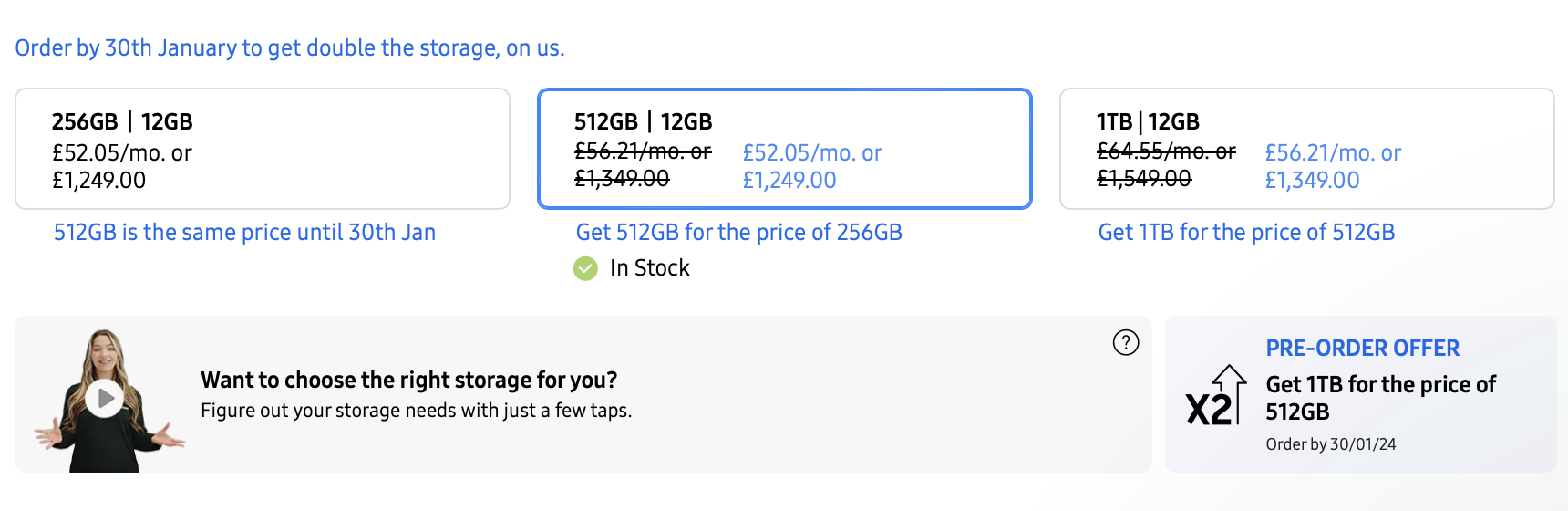Click the green In Stock checkmark icon

click(585, 268)
